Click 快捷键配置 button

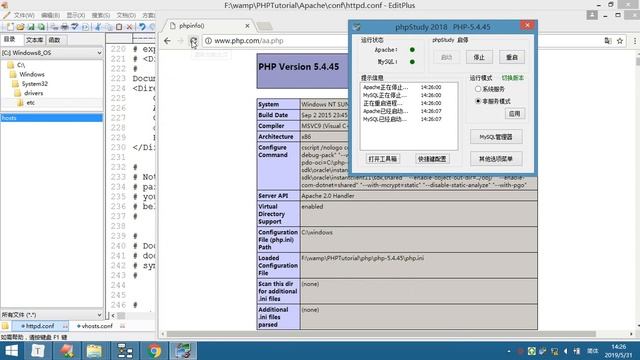(432, 159)
